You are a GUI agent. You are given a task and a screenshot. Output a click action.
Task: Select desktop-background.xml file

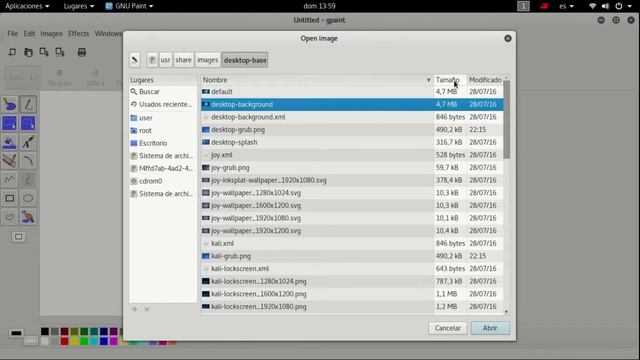point(352,117)
